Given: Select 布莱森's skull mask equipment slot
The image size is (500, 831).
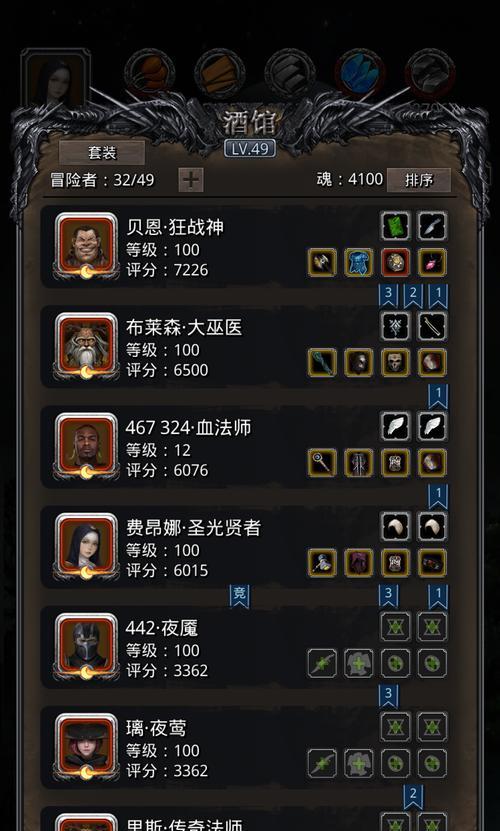Looking at the screenshot, I should click(395, 363).
